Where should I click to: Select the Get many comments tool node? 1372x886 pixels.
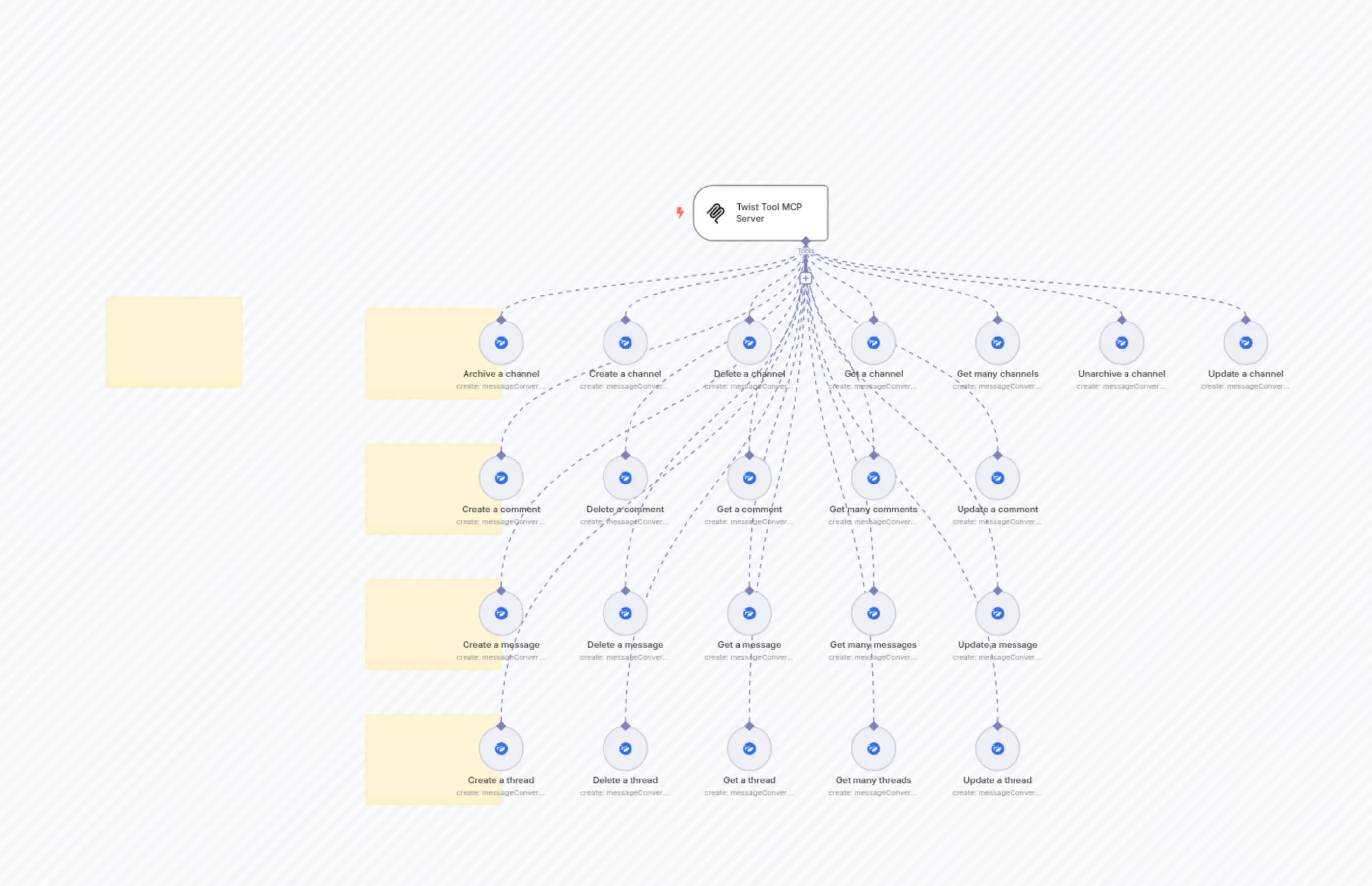(873, 478)
